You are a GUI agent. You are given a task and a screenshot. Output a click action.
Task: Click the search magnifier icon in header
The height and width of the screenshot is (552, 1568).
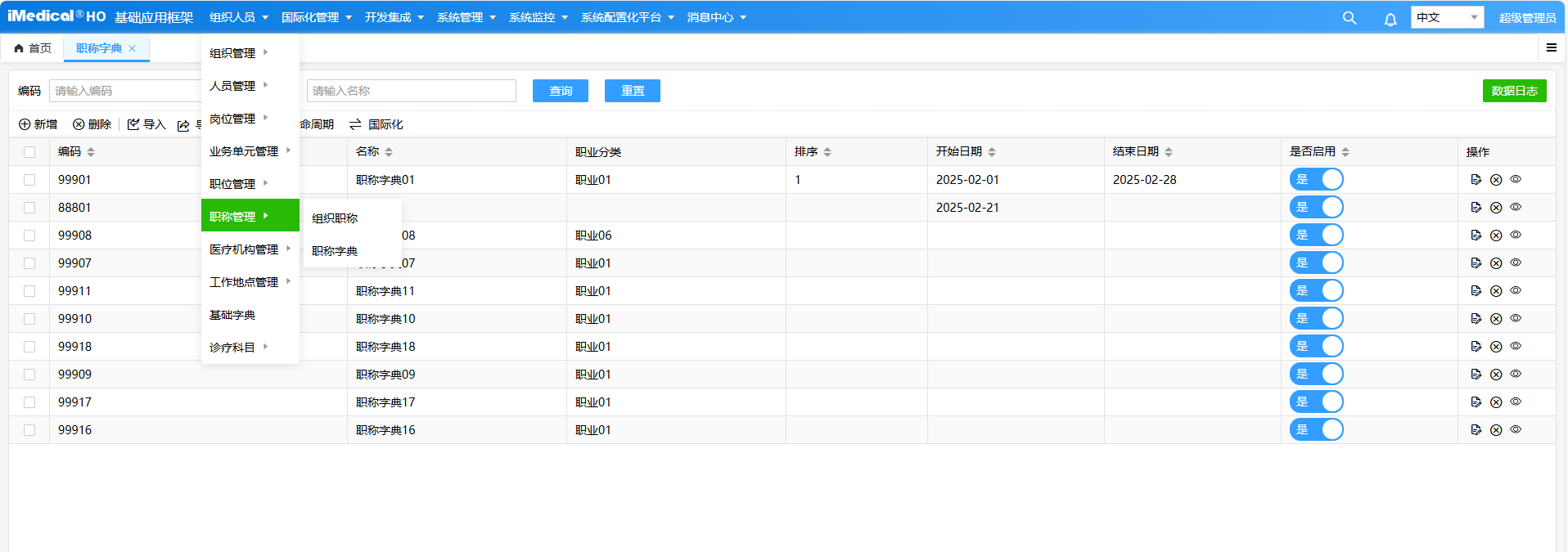[x=1349, y=18]
